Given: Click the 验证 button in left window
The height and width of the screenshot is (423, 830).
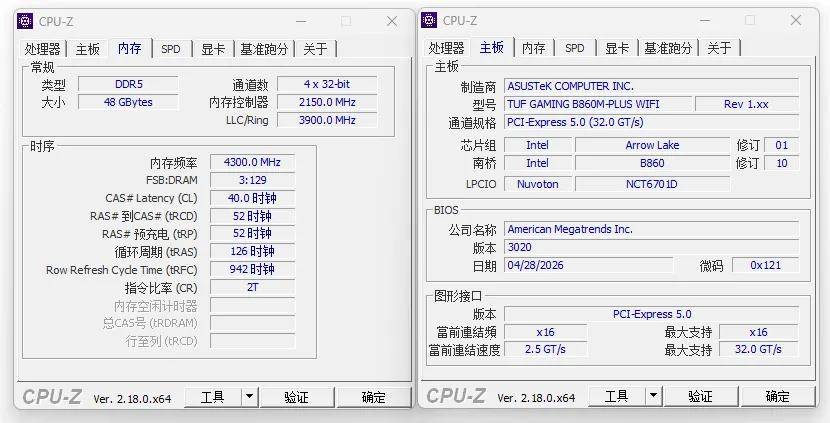Looking at the screenshot, I should click(x=296, y=397).
